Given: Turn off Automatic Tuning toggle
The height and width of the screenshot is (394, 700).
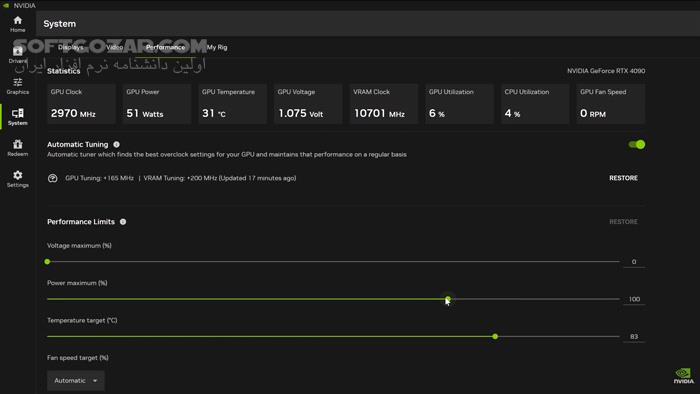Looking at the screenshot, I should (637, 145).
